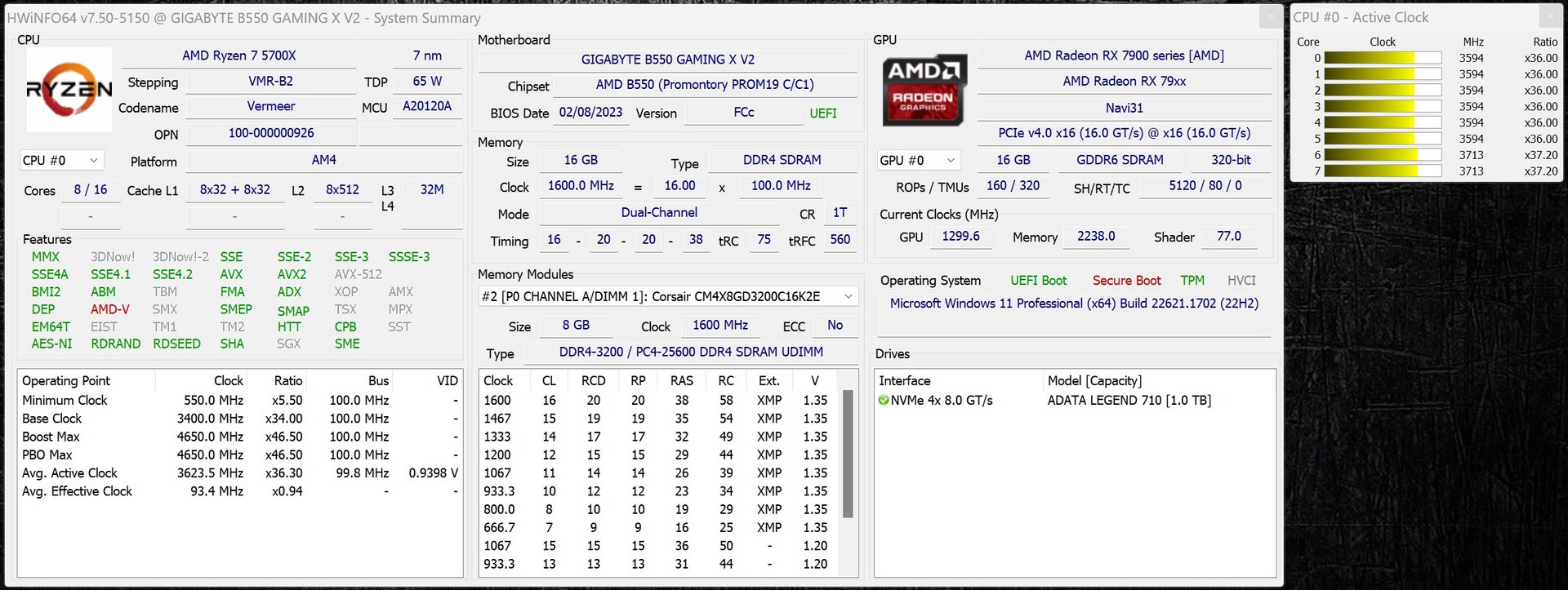Click the 8 / 16 cores value
1568x590 pixels.
coord(91,189)
